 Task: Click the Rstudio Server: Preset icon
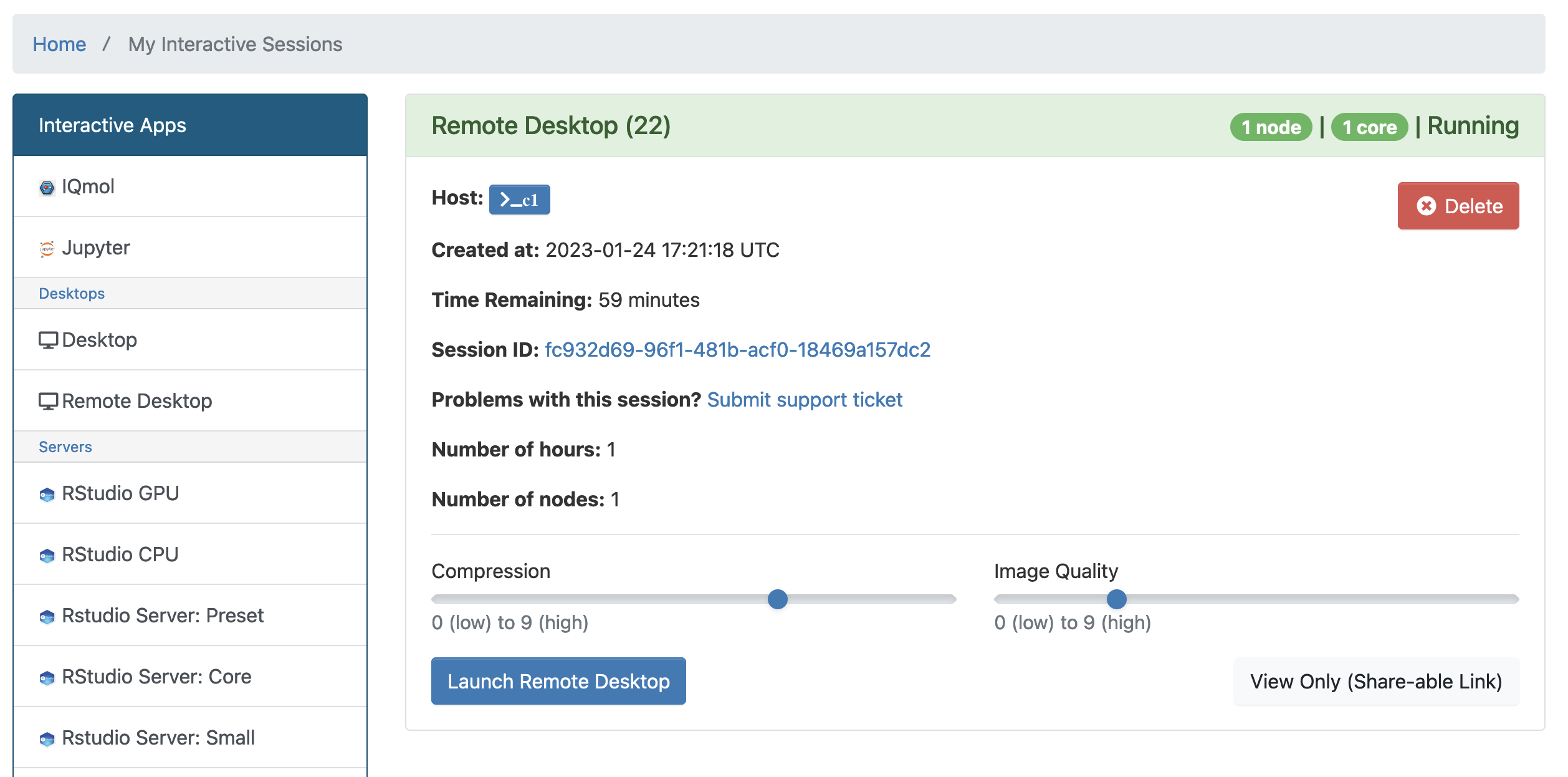47,617
